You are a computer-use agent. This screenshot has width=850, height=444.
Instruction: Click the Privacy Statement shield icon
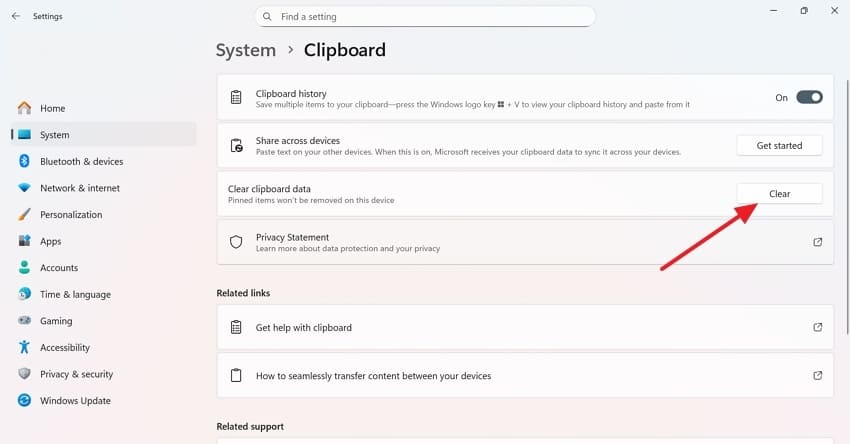236,242
